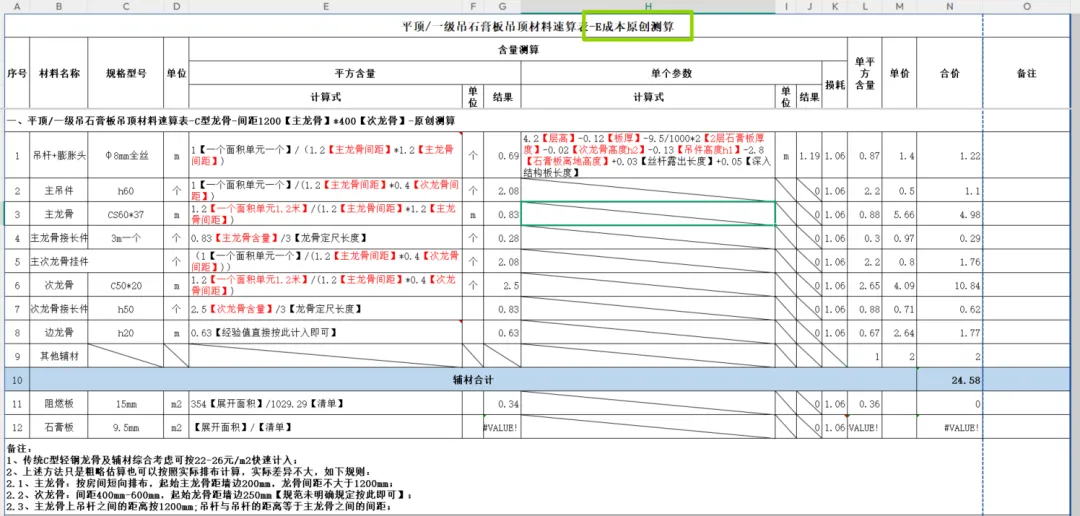Image resolution: width=1080 pixels, height=516 pixels.
Task: Select the h60 spec cell
Action: pyautogui.click(x=125, y=190)
